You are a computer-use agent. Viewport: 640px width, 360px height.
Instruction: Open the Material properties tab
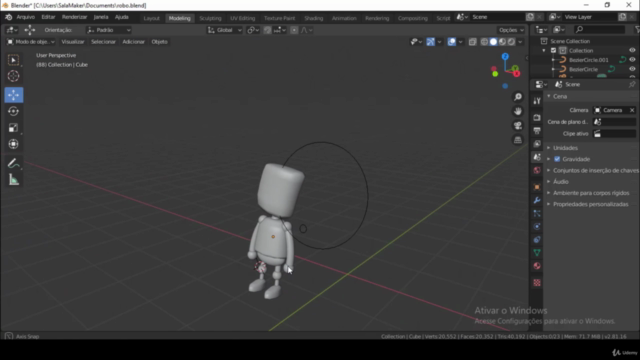point(537,266)
